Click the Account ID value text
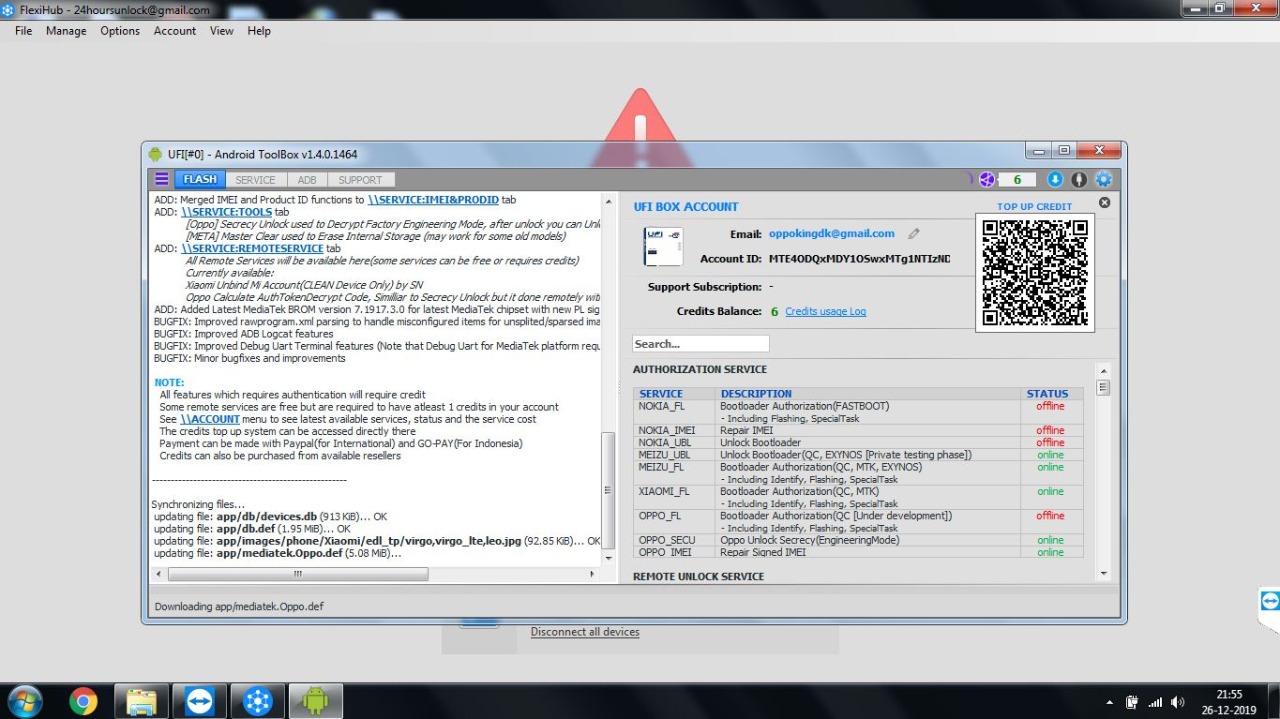 coord(859,259)
